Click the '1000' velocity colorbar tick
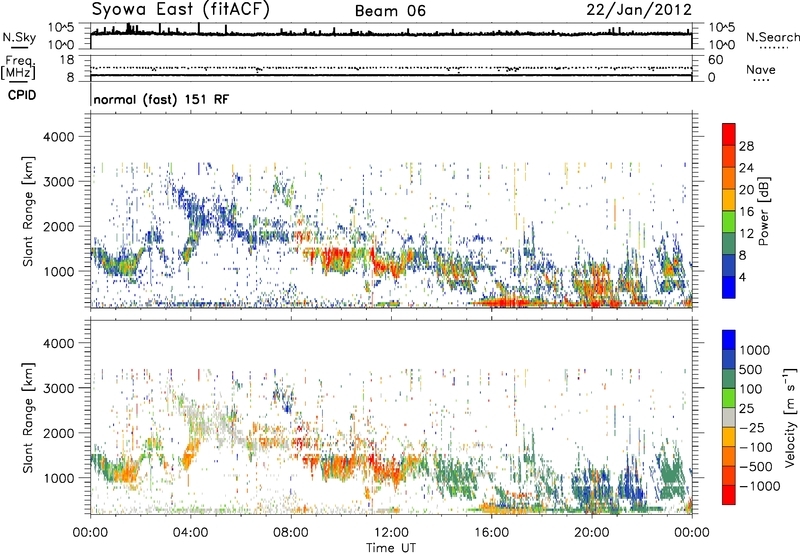This screenshot has width=800, height=554. (755, 350)
